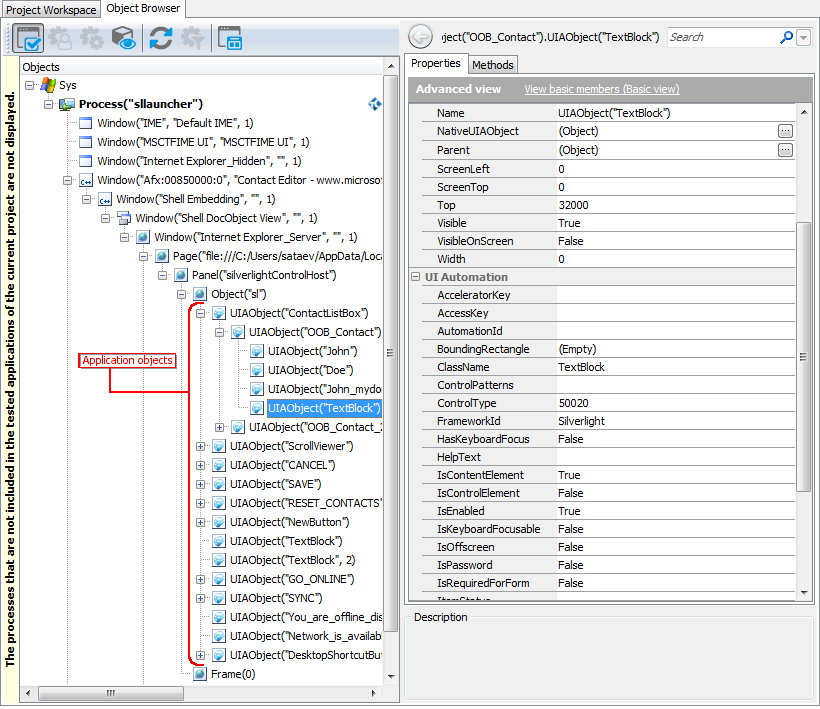Open the NativeUIAObject ellipsis button

(x=785, y=131)
